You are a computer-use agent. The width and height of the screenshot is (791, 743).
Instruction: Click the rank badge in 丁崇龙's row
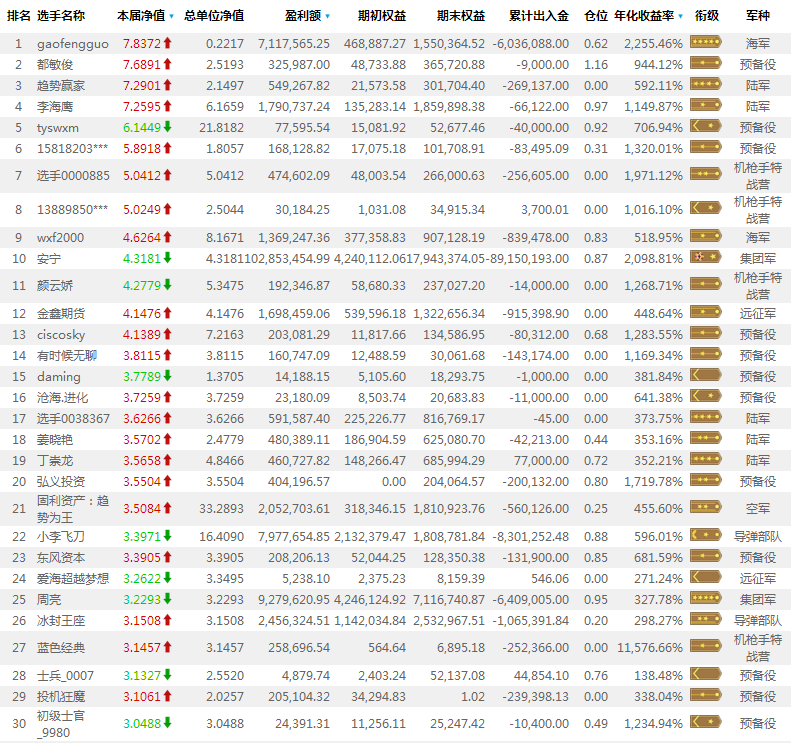[x=706, y=459]
